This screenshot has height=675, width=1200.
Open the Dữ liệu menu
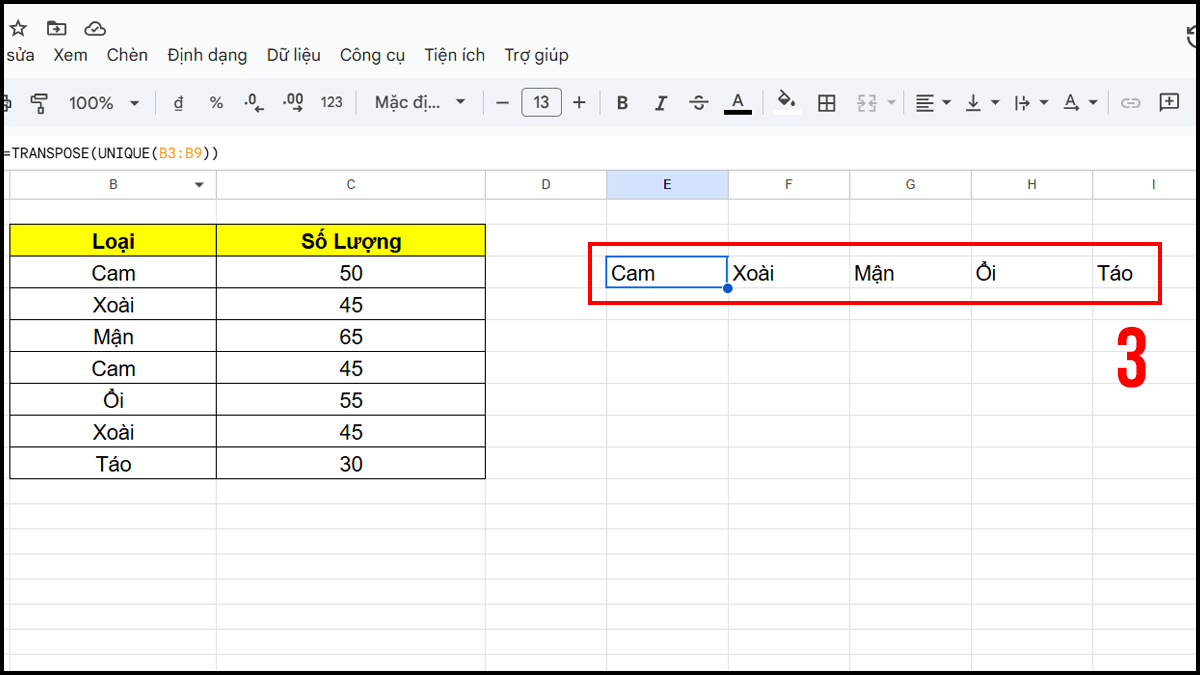(x=293, y=55)
